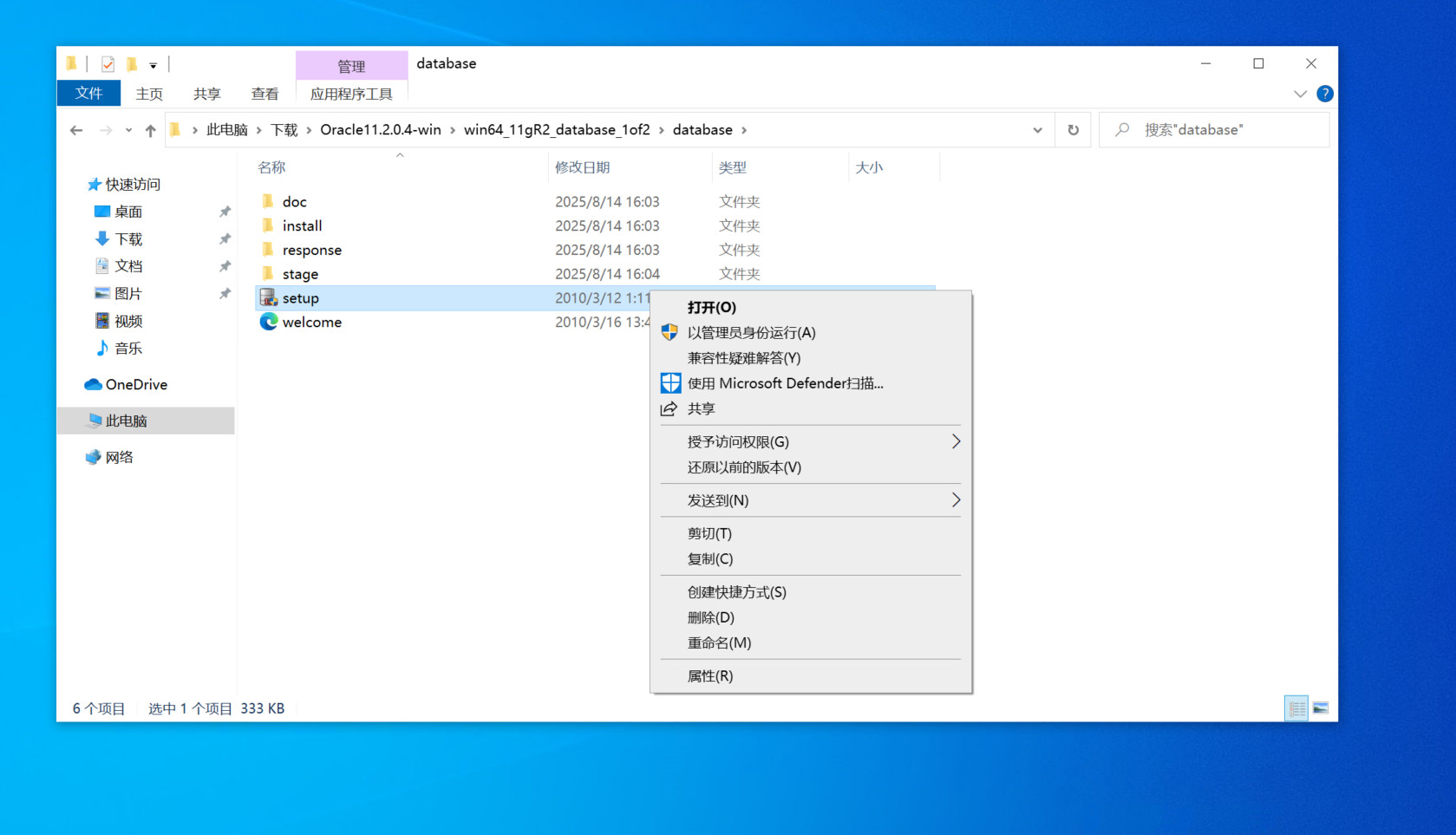Screen dimensions: 1456x835
Task: Expand the ribbon with chevron arrow
Action: click(x=1299, y=94)
